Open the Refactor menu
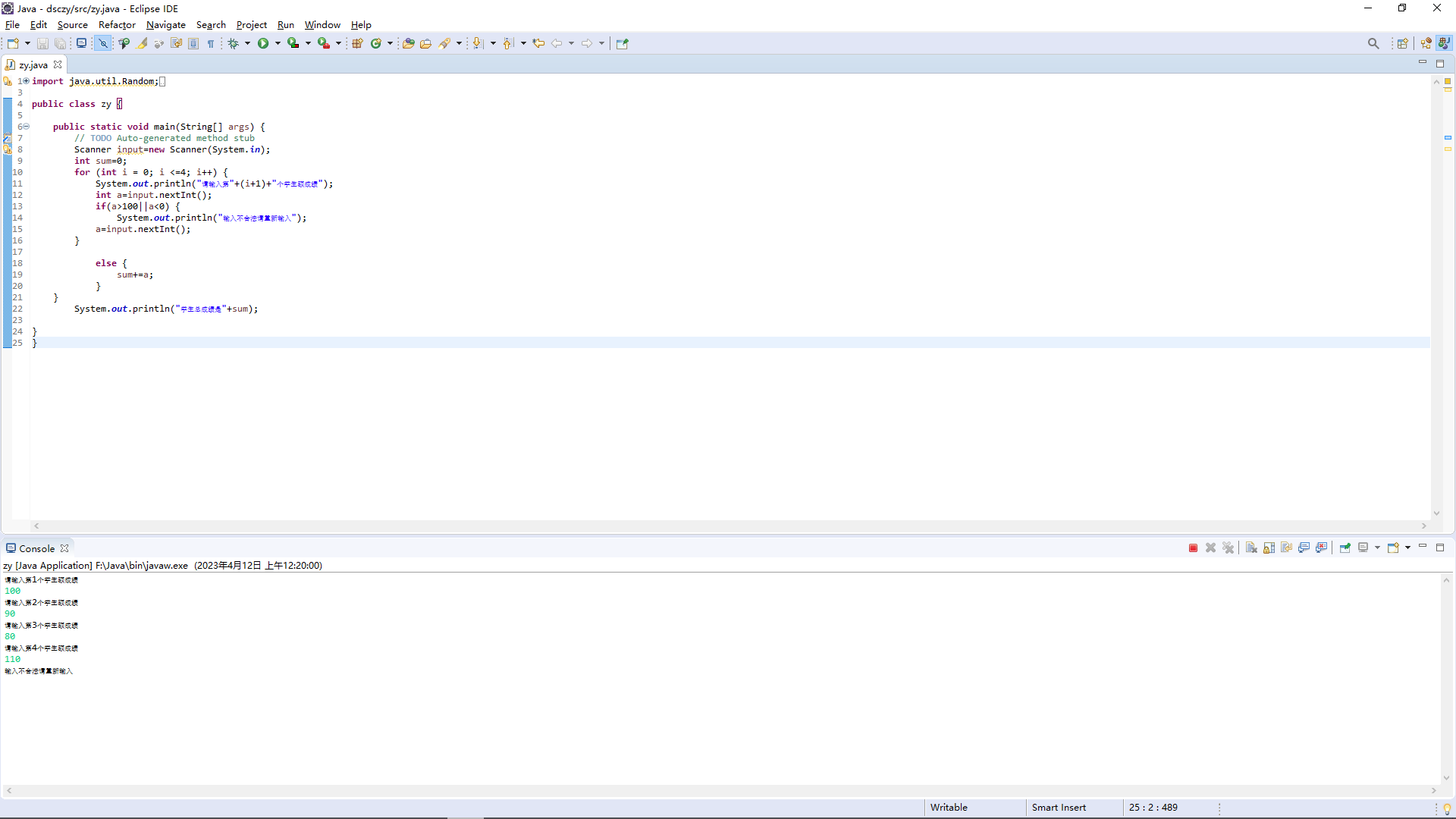Viewport: 1456px width, 819px height. [117, 25]
